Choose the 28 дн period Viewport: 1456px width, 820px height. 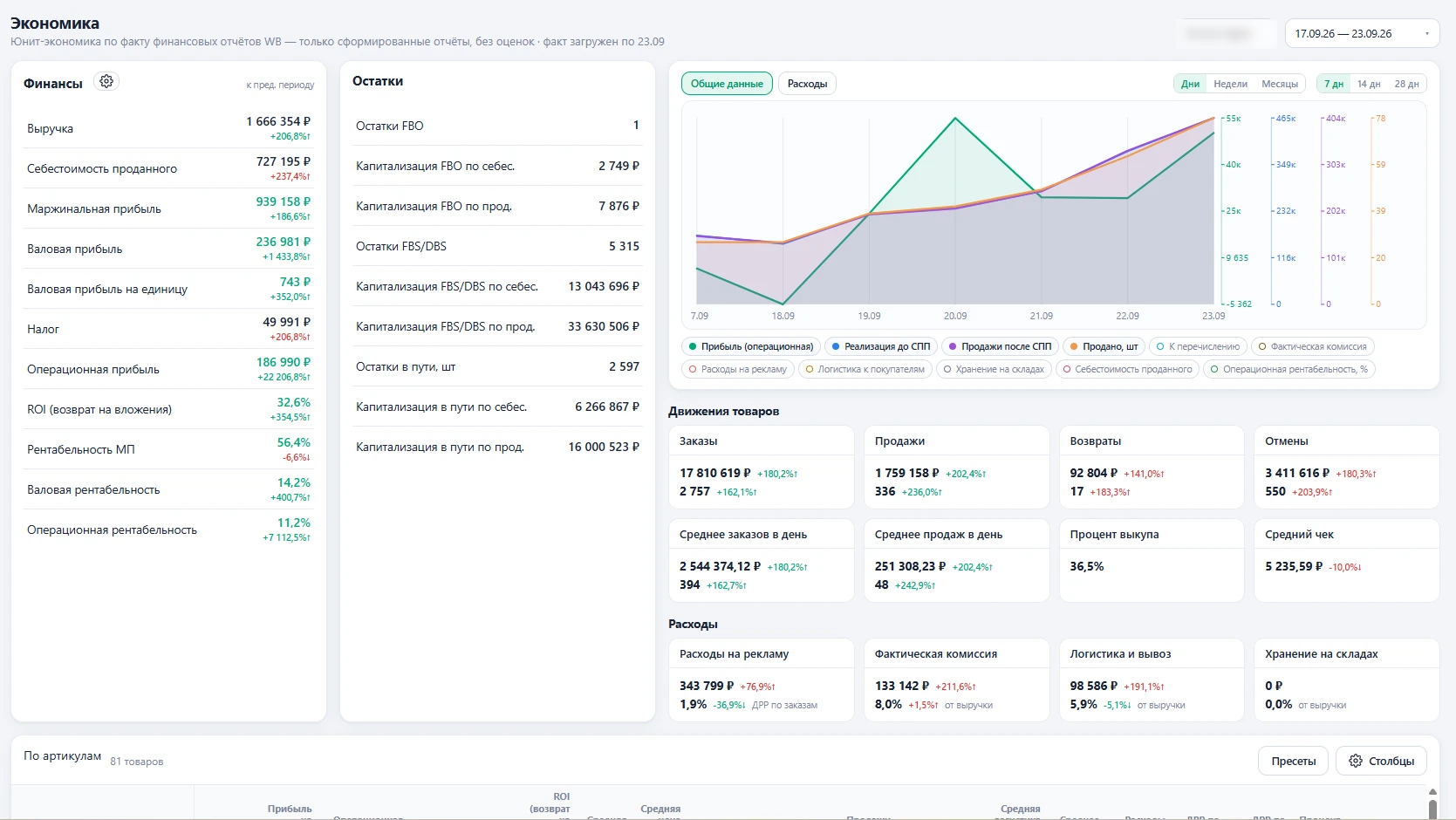[1406, 84]
